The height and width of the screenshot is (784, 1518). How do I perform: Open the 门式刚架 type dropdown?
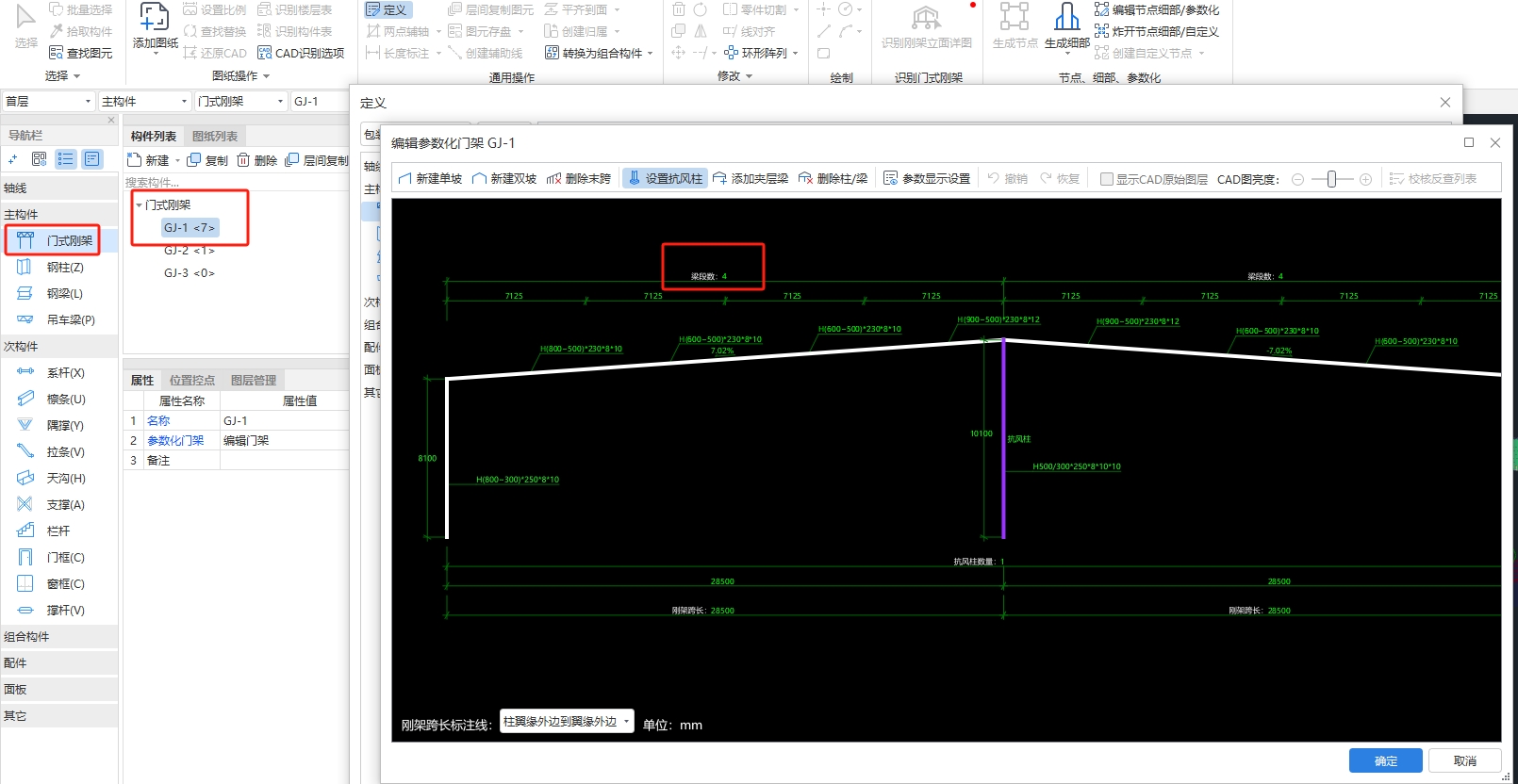pyautogui.click(x=240, y=101)
